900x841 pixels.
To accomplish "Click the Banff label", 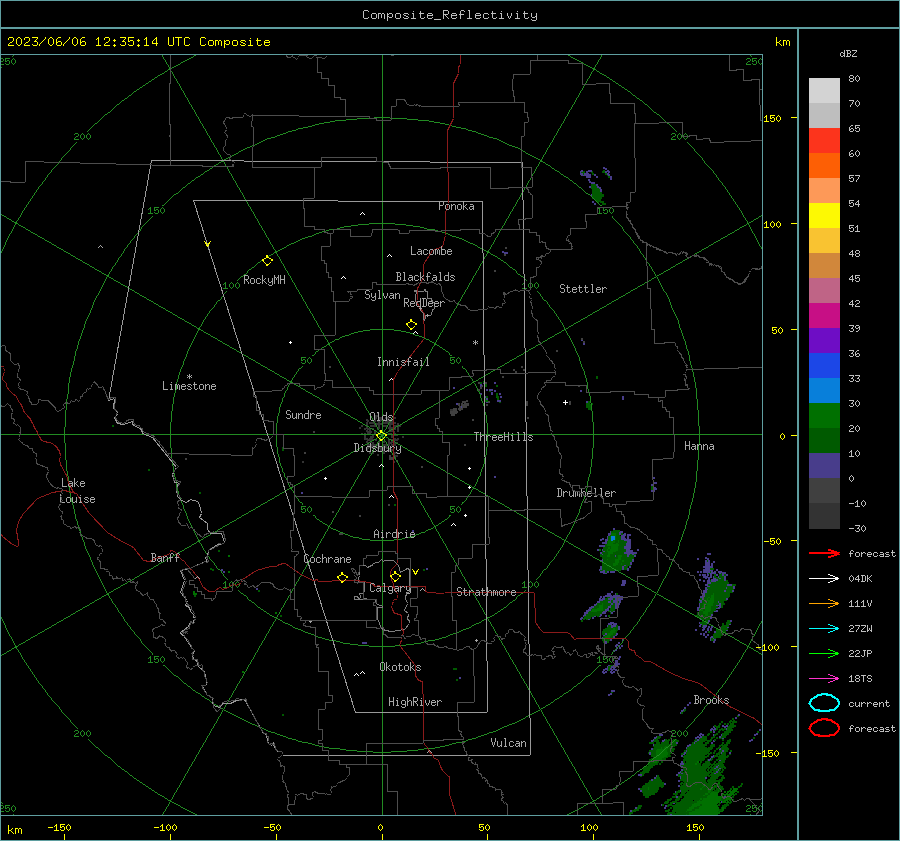I will coord(165,557).
